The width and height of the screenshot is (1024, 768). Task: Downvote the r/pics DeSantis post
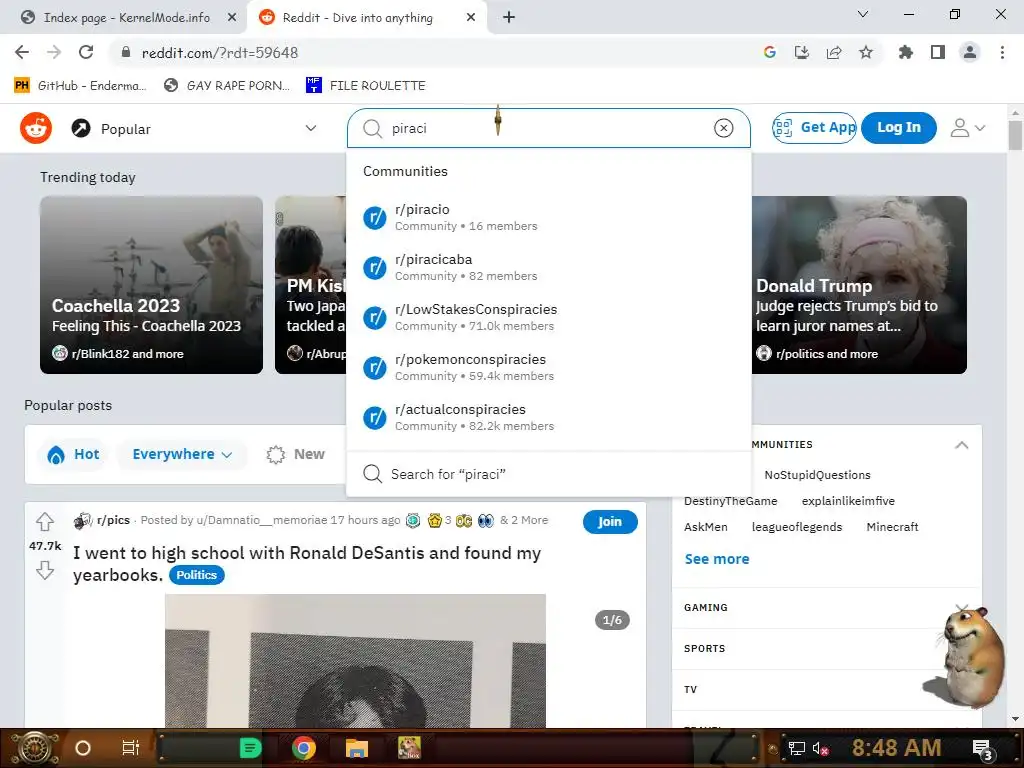pos(44,570)
